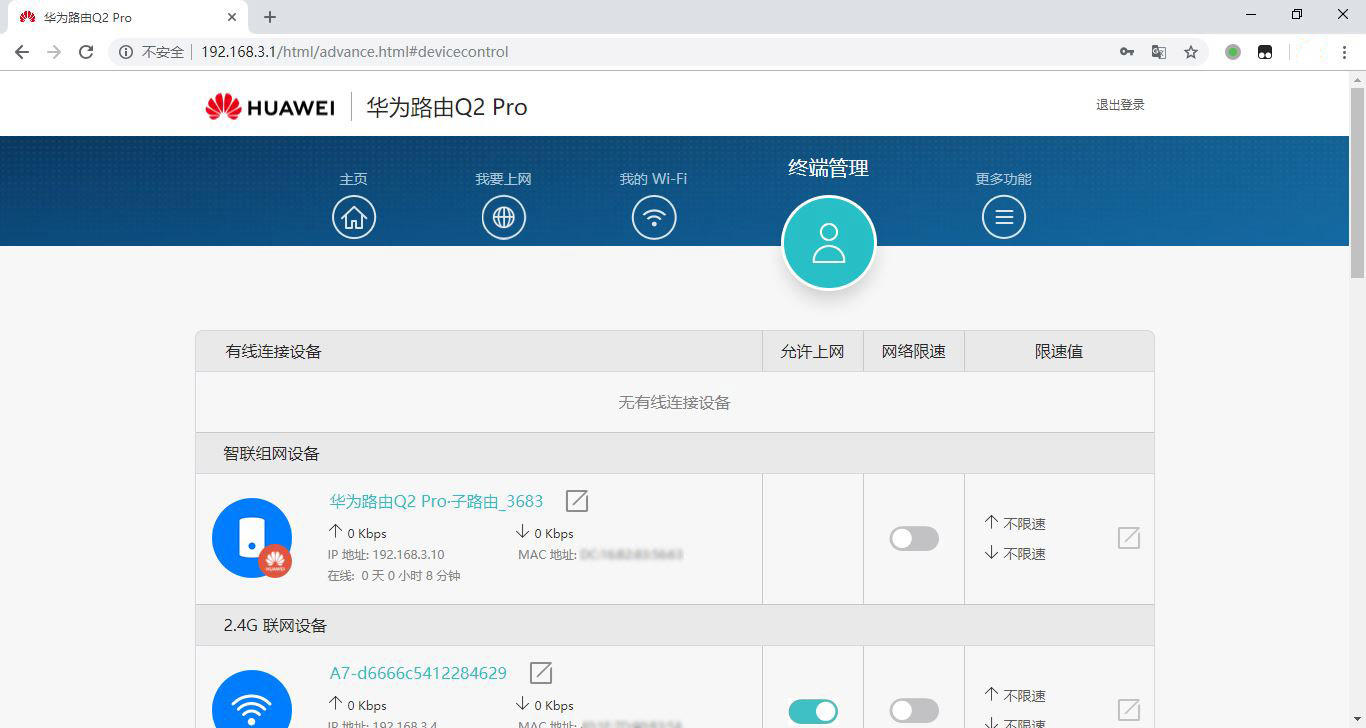Click IP 地址: 192.168.3.10 text
Screen dimensions: 1366x728
(386, 555)
